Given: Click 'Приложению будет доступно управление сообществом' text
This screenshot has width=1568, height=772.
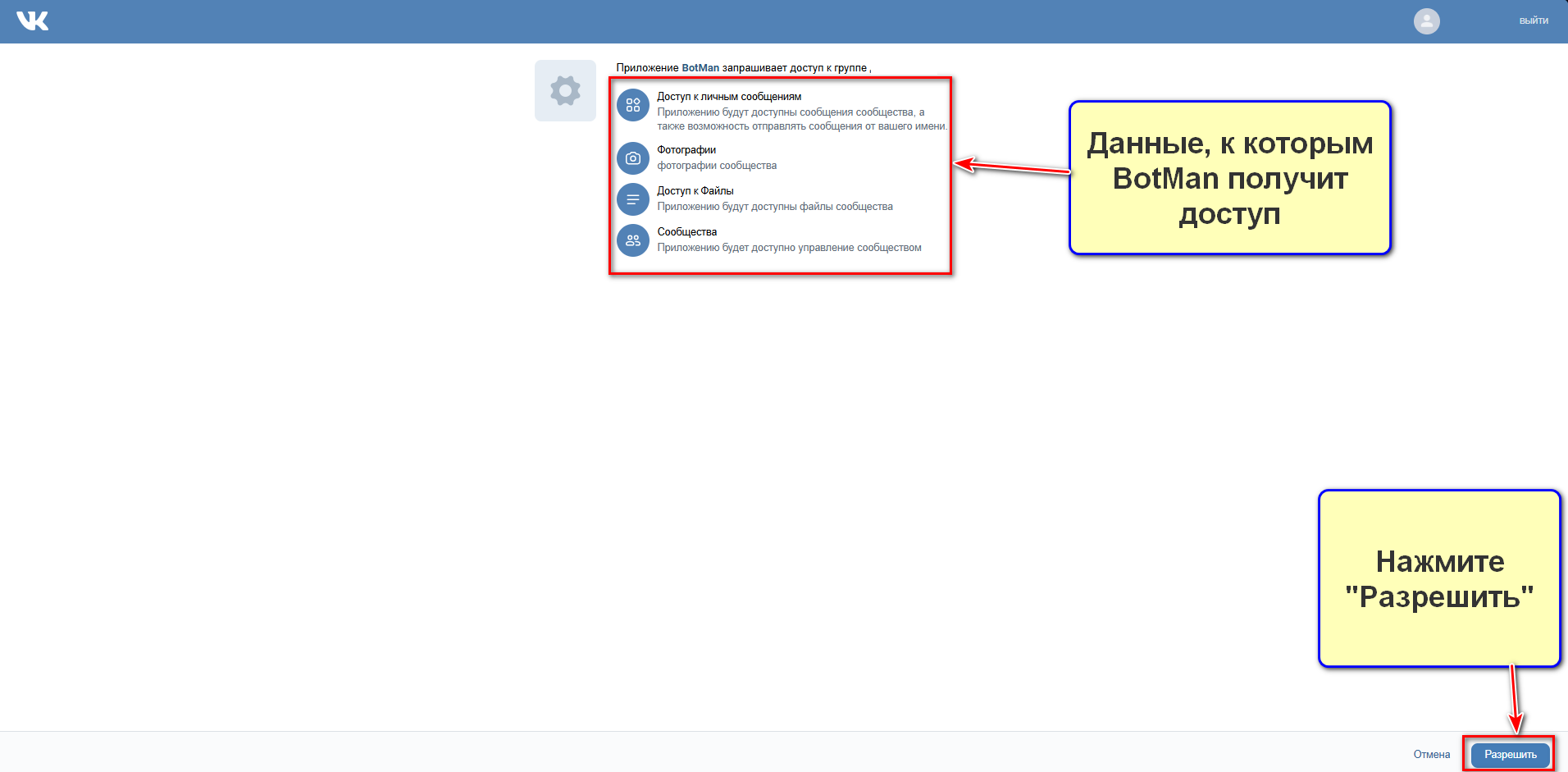Looking at the screenshot, I should click(789, 248).
